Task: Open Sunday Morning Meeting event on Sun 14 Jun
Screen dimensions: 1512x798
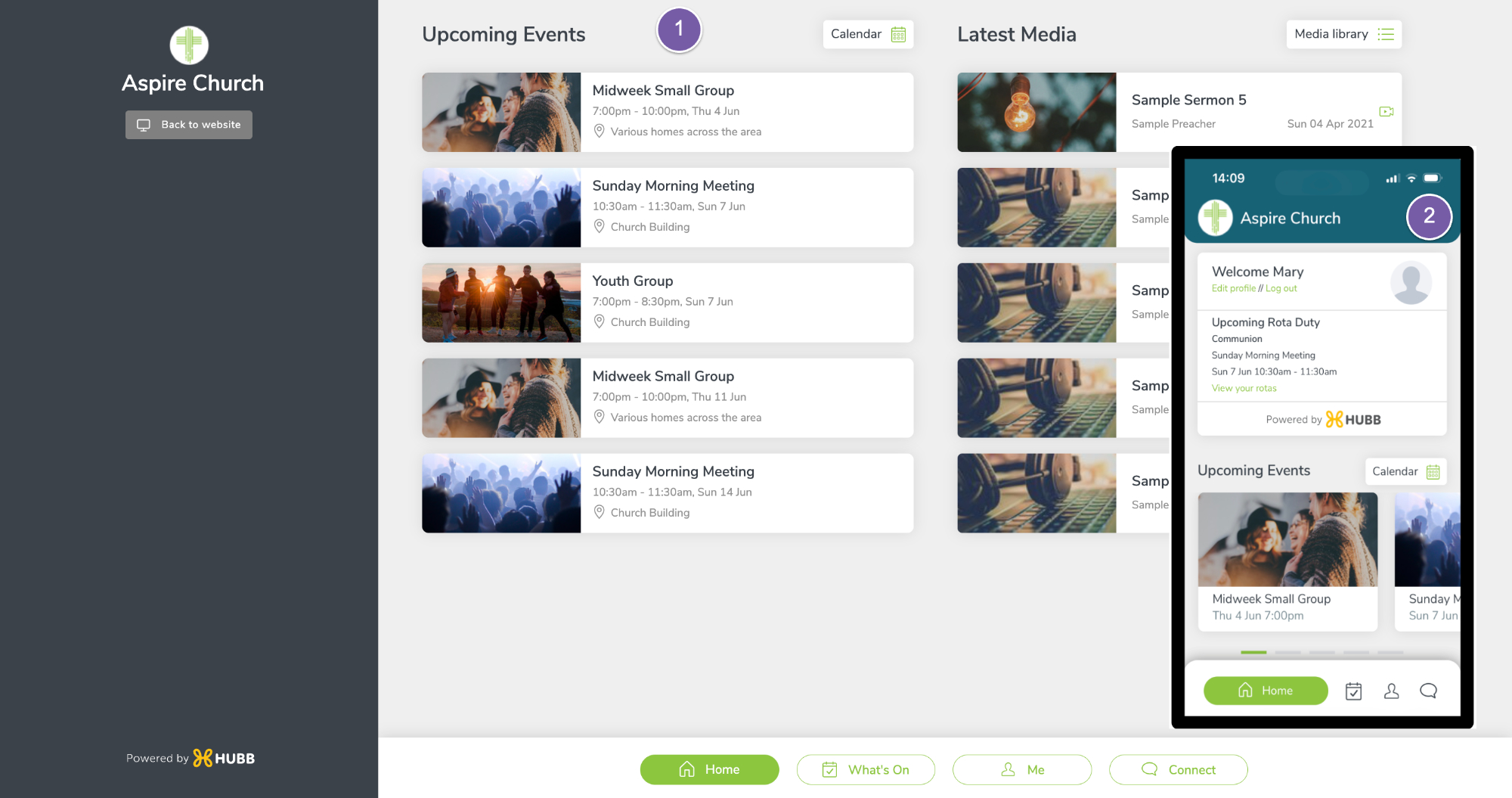Action: [668, 493]
